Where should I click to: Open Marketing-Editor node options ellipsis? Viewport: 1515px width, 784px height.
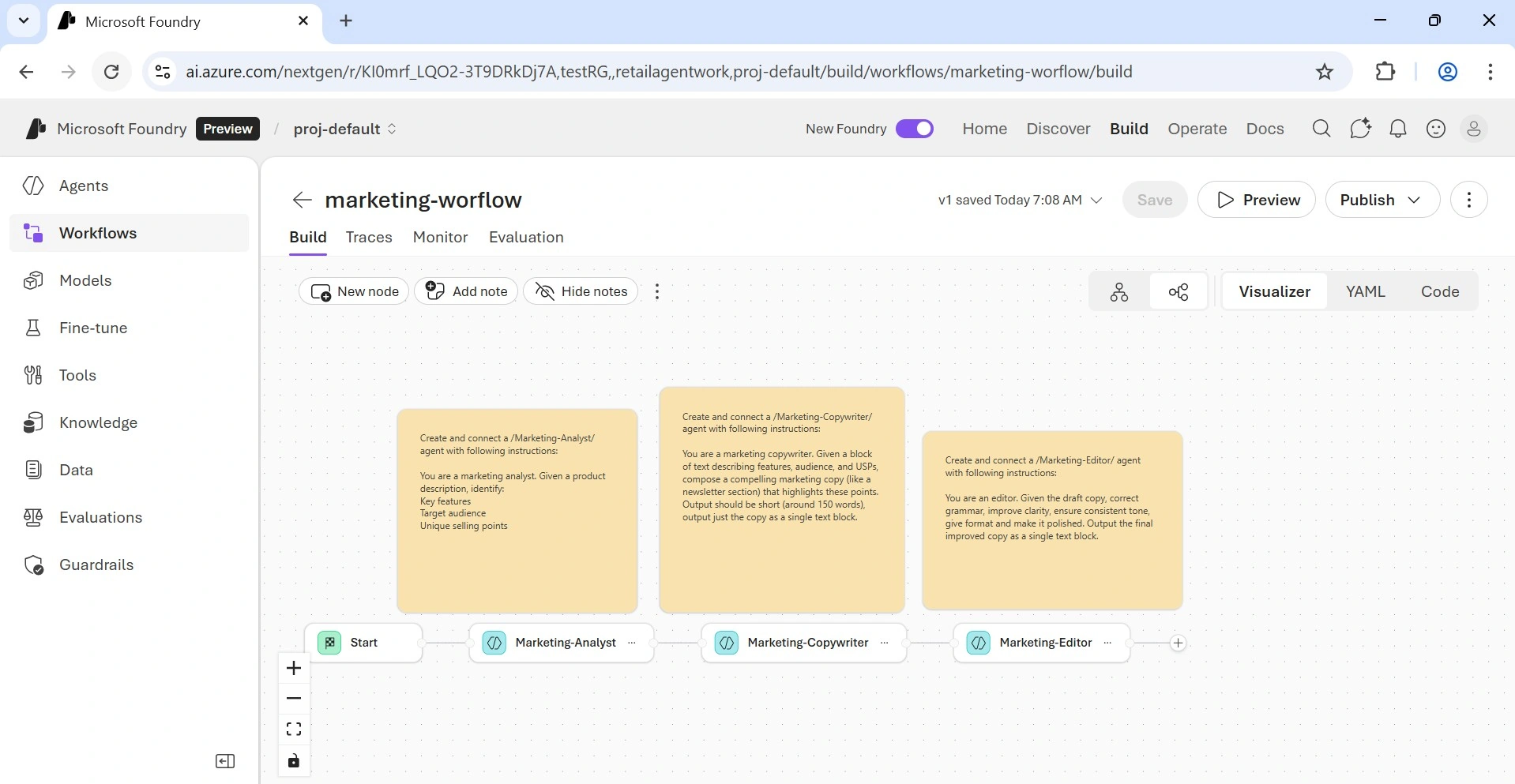tap(1107, 643)
